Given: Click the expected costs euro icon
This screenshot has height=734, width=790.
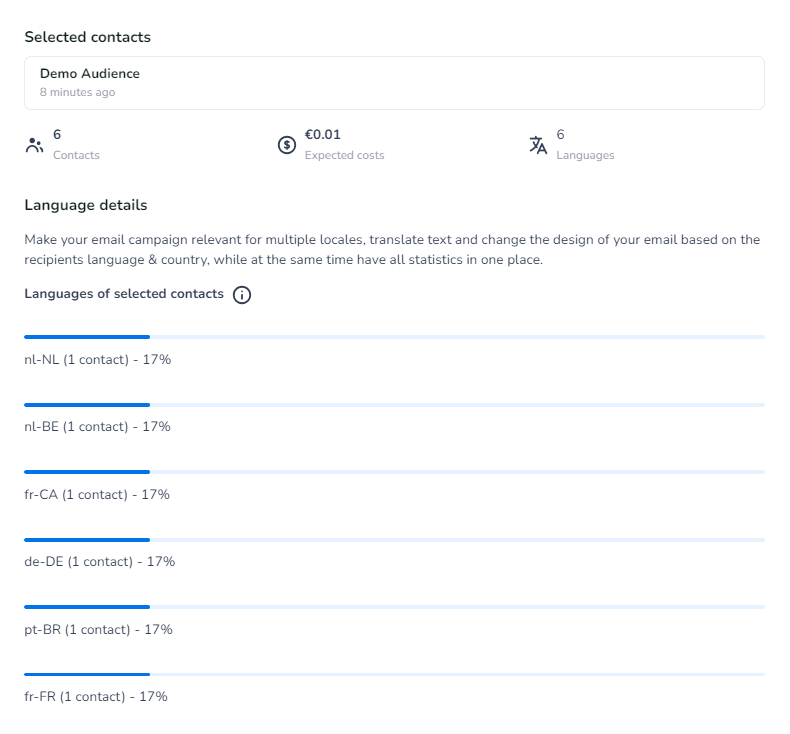Looking at the screenshot, I should click(287, 145).
